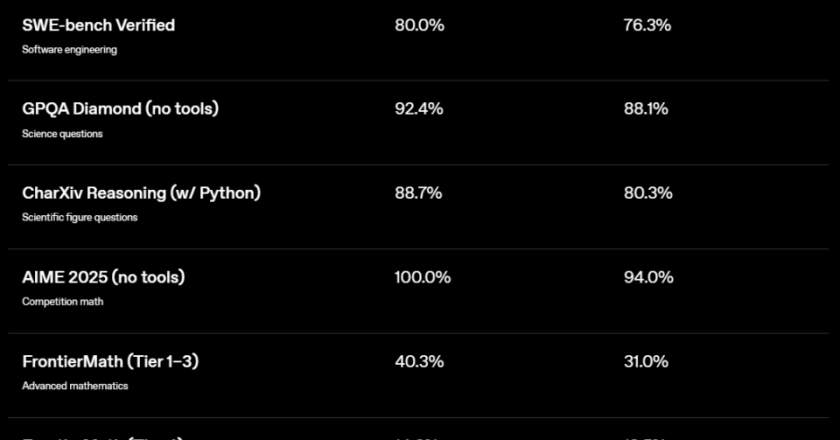Select the 76.3% SWE-bench score

click(646, 25)
